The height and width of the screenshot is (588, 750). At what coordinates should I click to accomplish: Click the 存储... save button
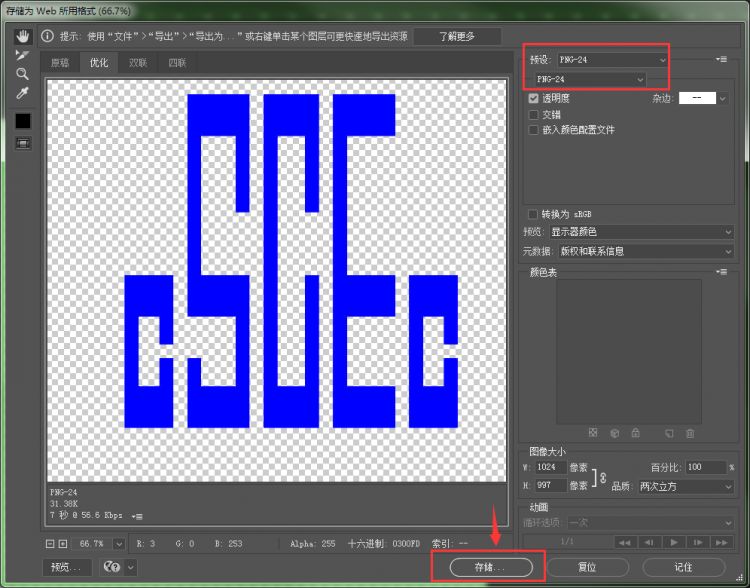click(x=491, y=567)
